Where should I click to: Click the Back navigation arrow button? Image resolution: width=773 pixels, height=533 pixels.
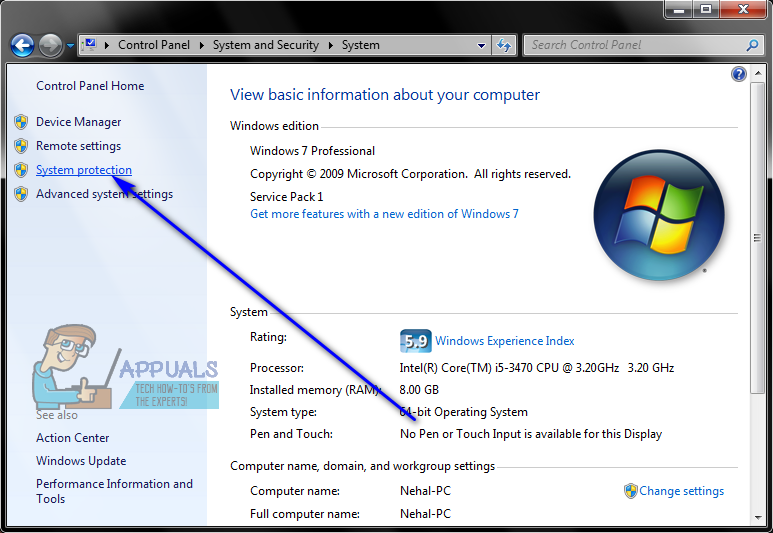click(22, 46)
